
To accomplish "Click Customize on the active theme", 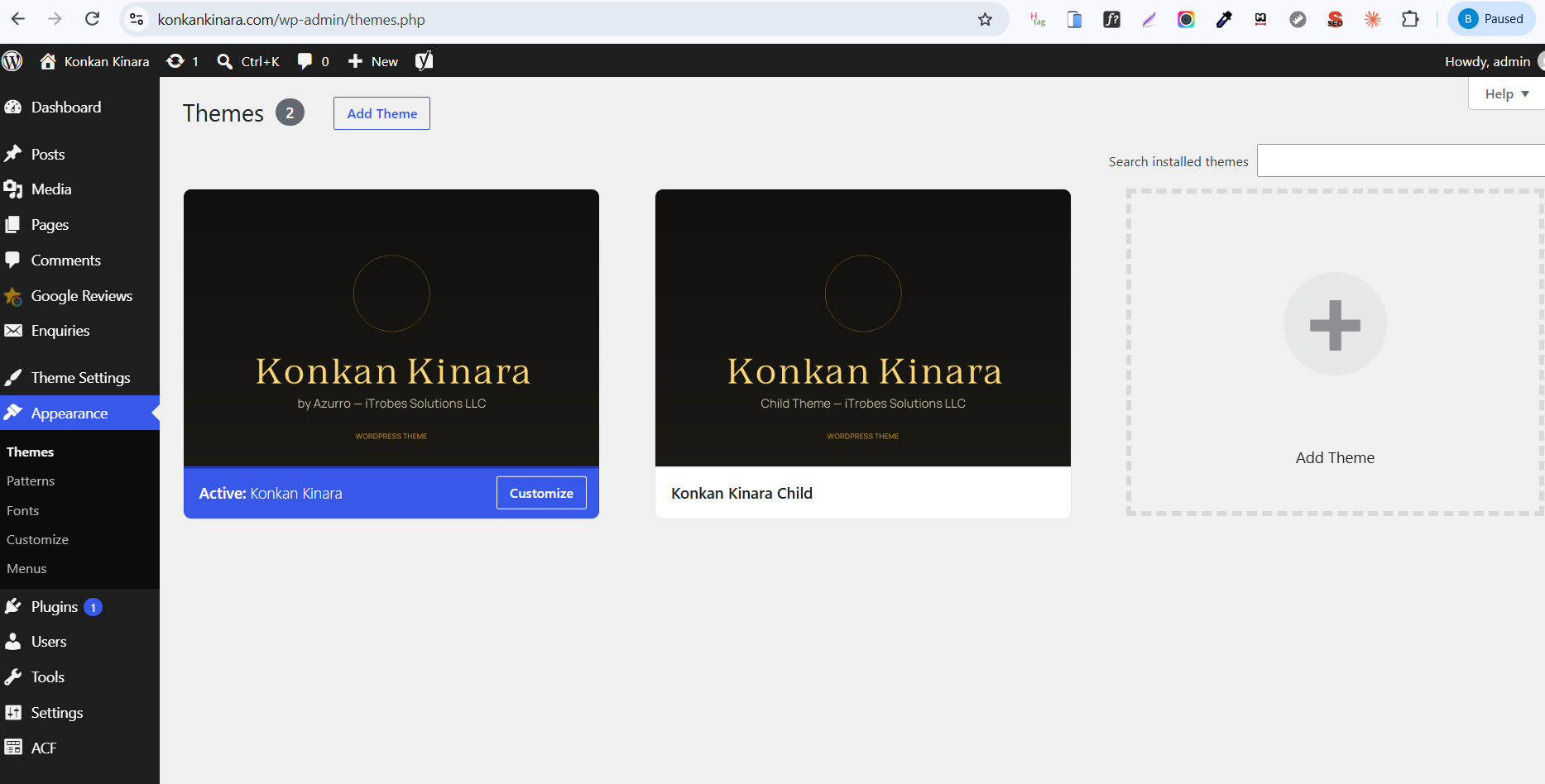I will pos(541,493).
